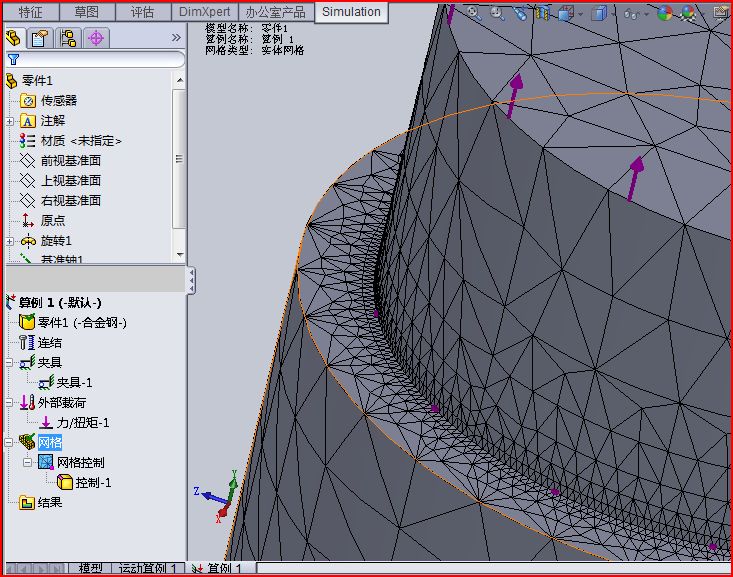Click the 夹具-1 fixture icon
Viewport: 733px width, 577px height.
click(46, 382)
